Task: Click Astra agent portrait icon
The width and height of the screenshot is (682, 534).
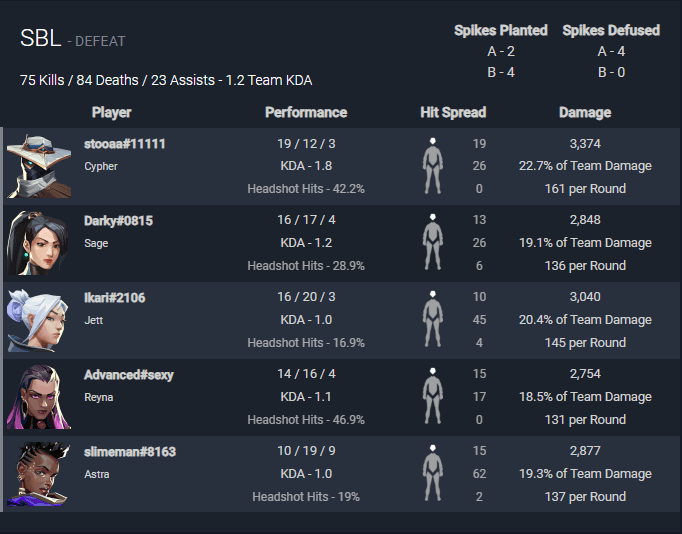Action: [x=39, y=474]
